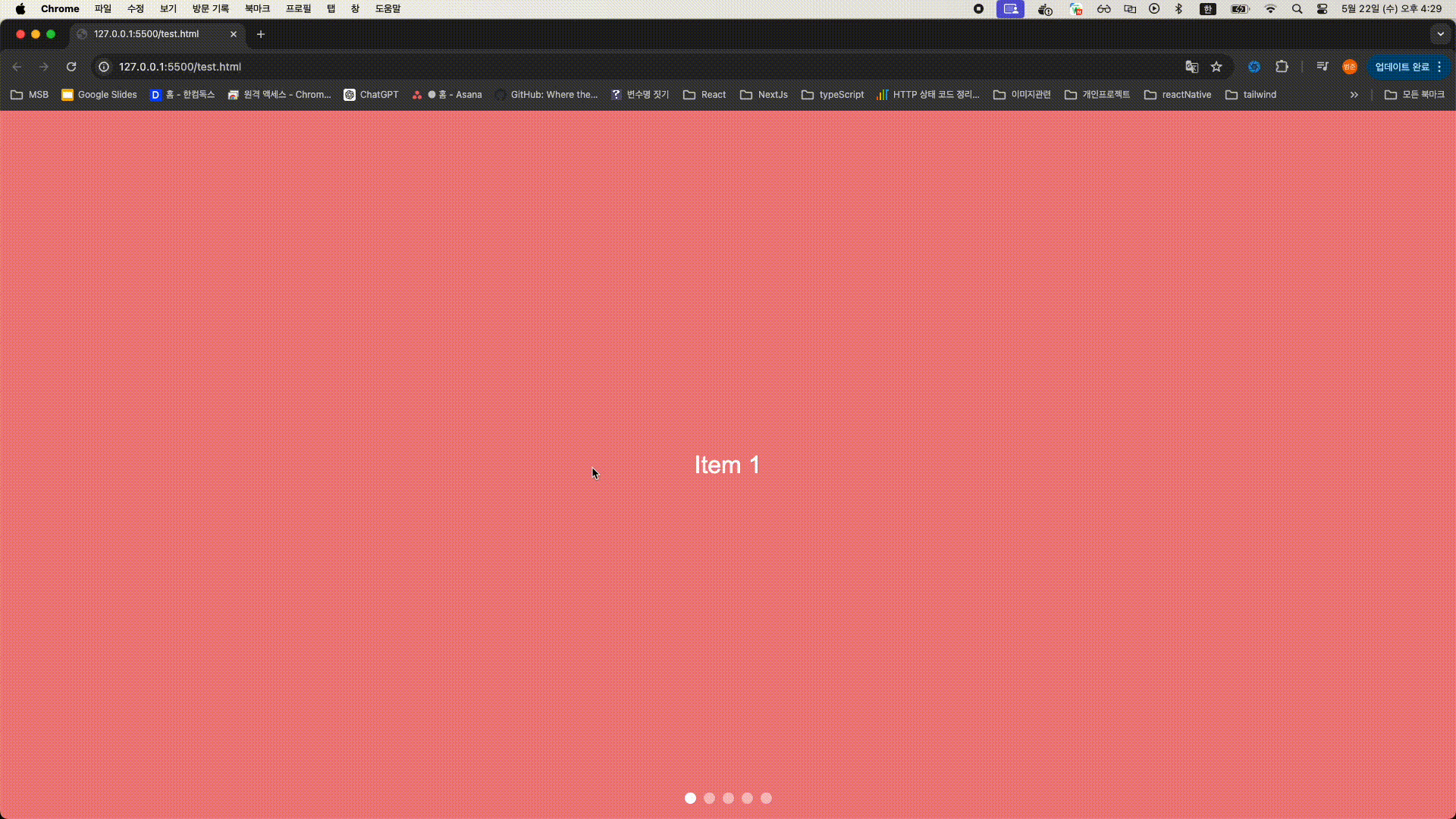The image size is (1456, 819).
Task: Open the media control toolbar icon
Action: click(x=1322, y=67)
